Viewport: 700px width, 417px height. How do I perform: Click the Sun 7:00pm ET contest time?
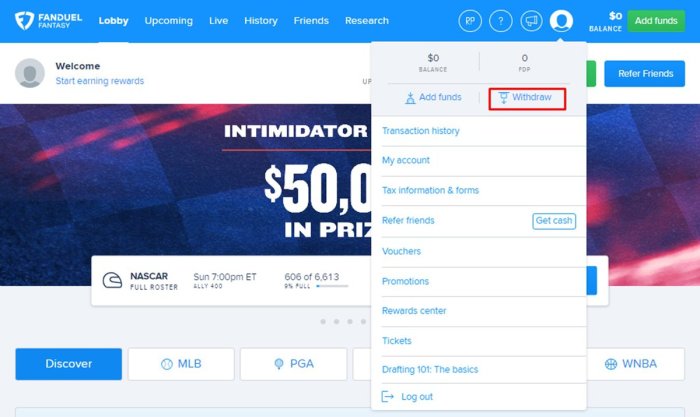tap(225, 277)
